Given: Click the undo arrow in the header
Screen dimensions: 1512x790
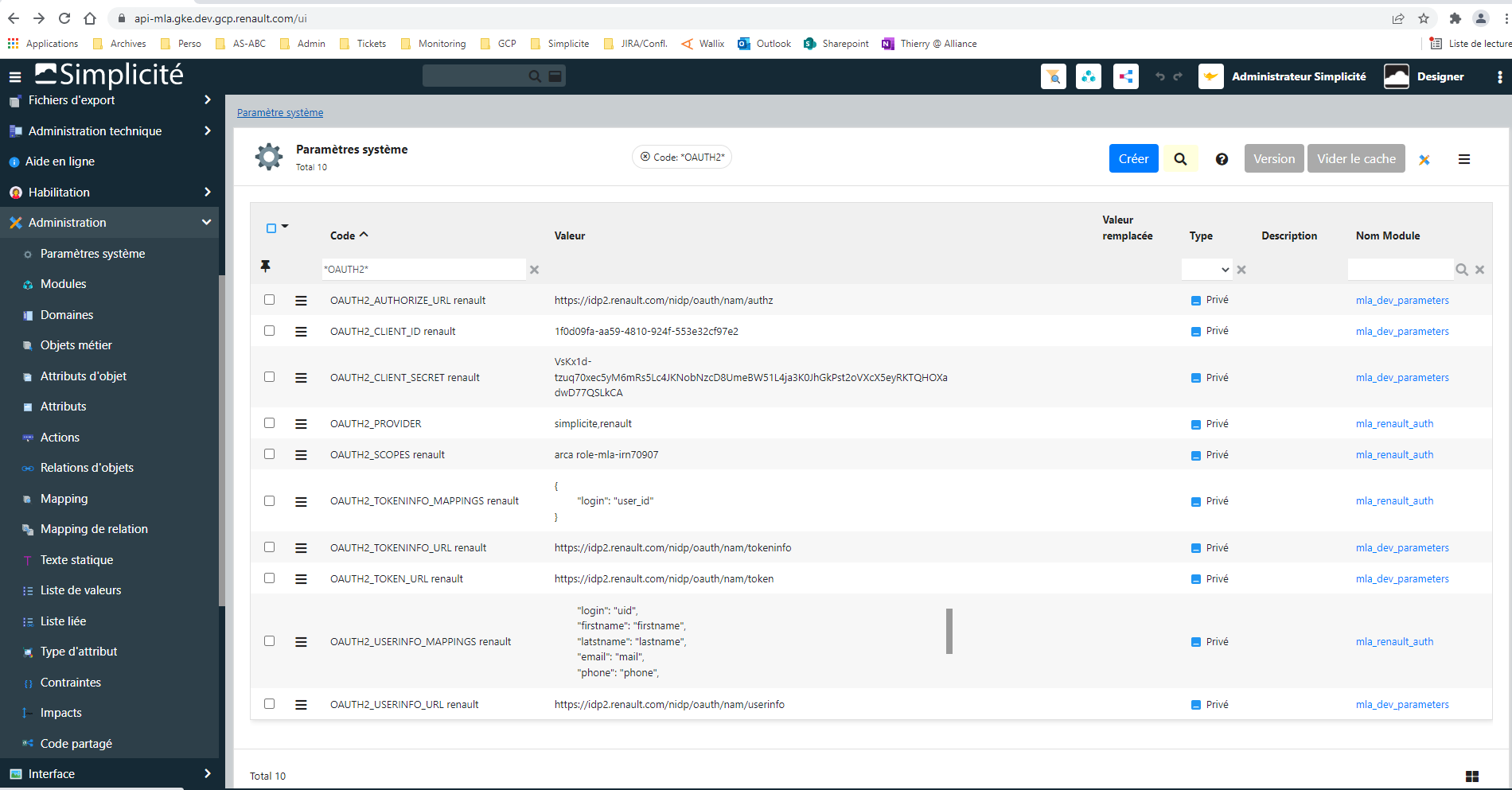Looking at the screenshot, I should pos(1160,76).
